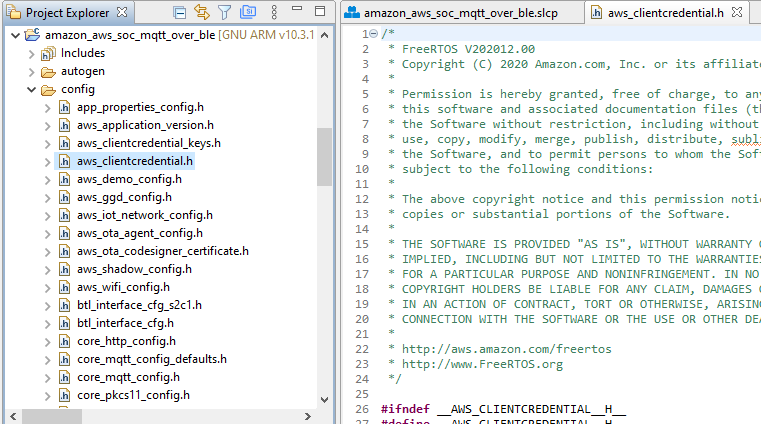Screen dimensions: 761x424
Task: Collapse the amazon_aws_soc_mqtt_over_ble project node
Action: tap(12, 35)
